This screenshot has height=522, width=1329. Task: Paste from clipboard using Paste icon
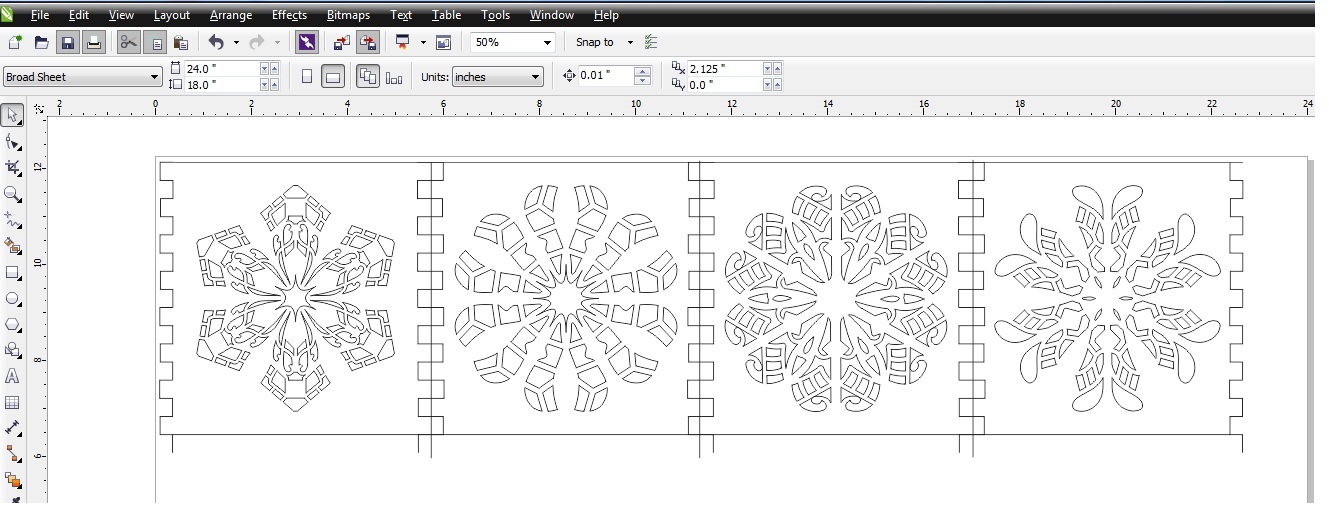[181, 42]
